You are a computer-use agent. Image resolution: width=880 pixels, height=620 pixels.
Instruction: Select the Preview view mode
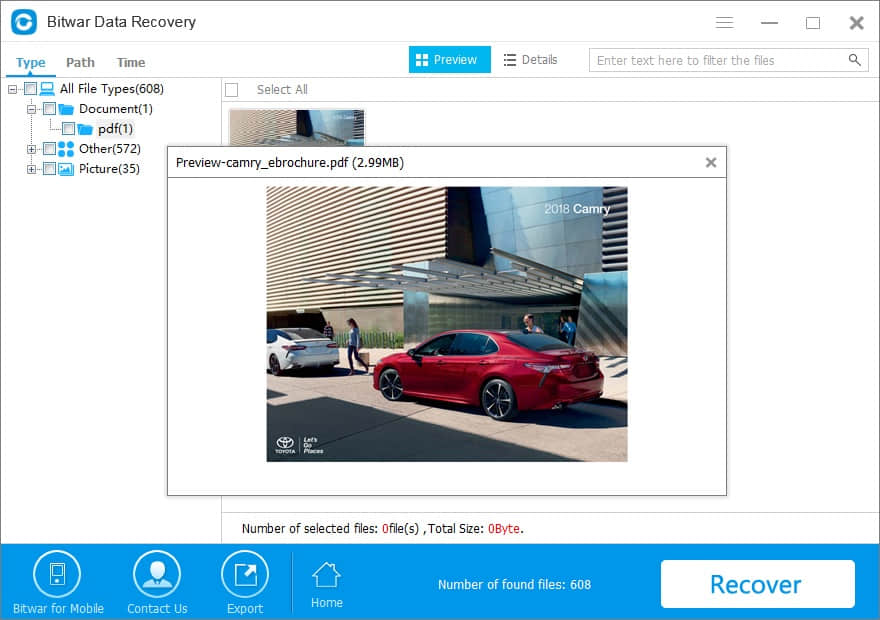coord(450,59)
